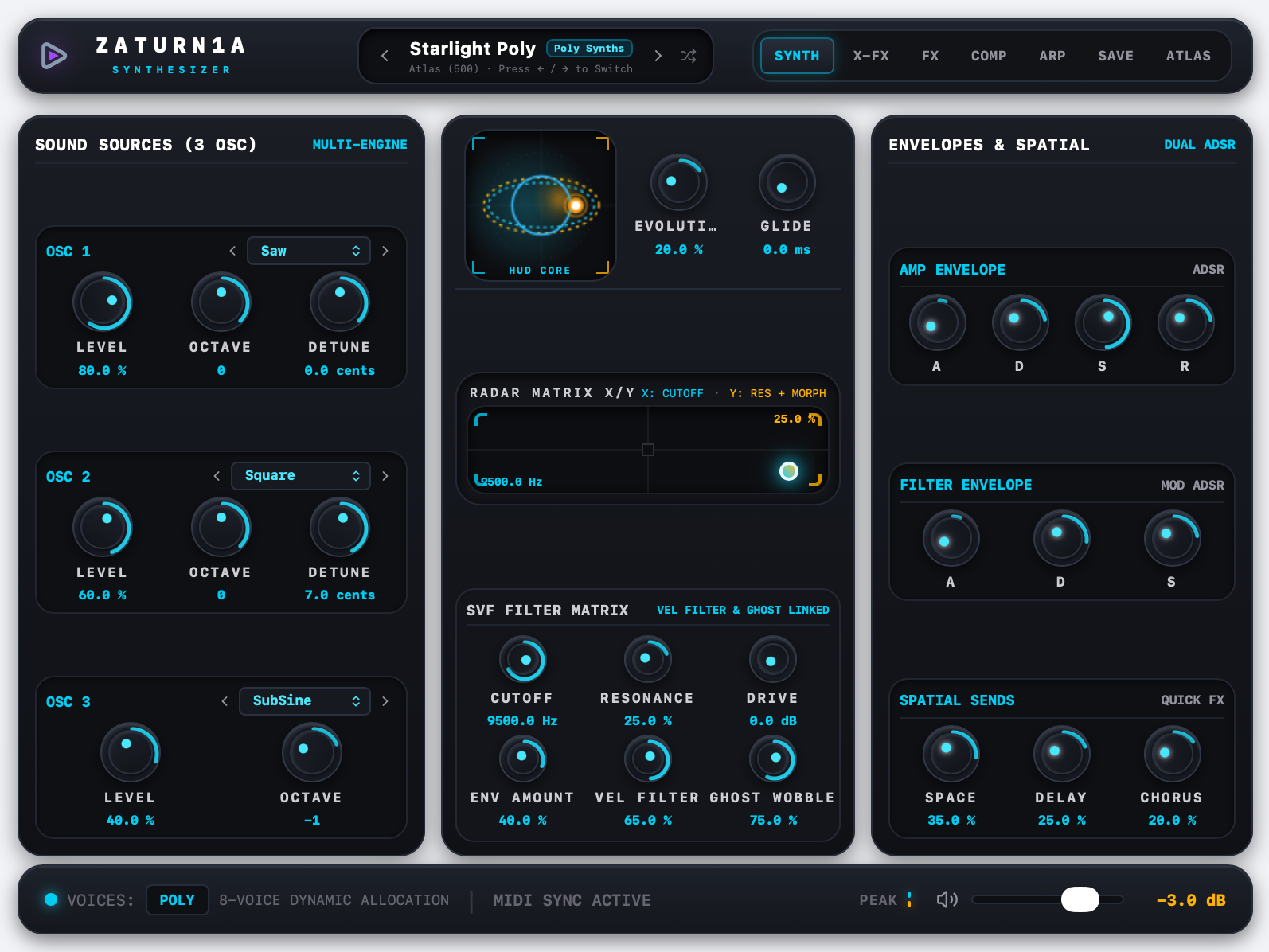Click the OSC 1 LEVEL knob

point(102,302)
